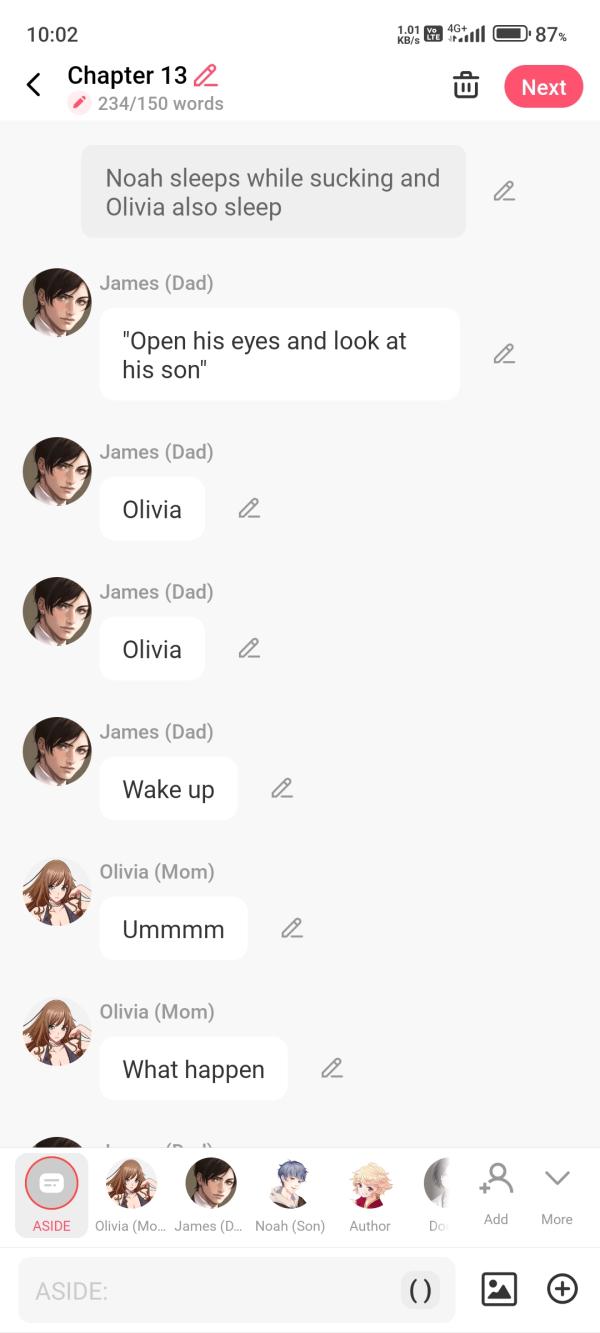The height and width of the screenshot is (1333, 600).
Task: Edit the aside about Noah sleeping
Action: pyautogui.click(x=504, y=190)
